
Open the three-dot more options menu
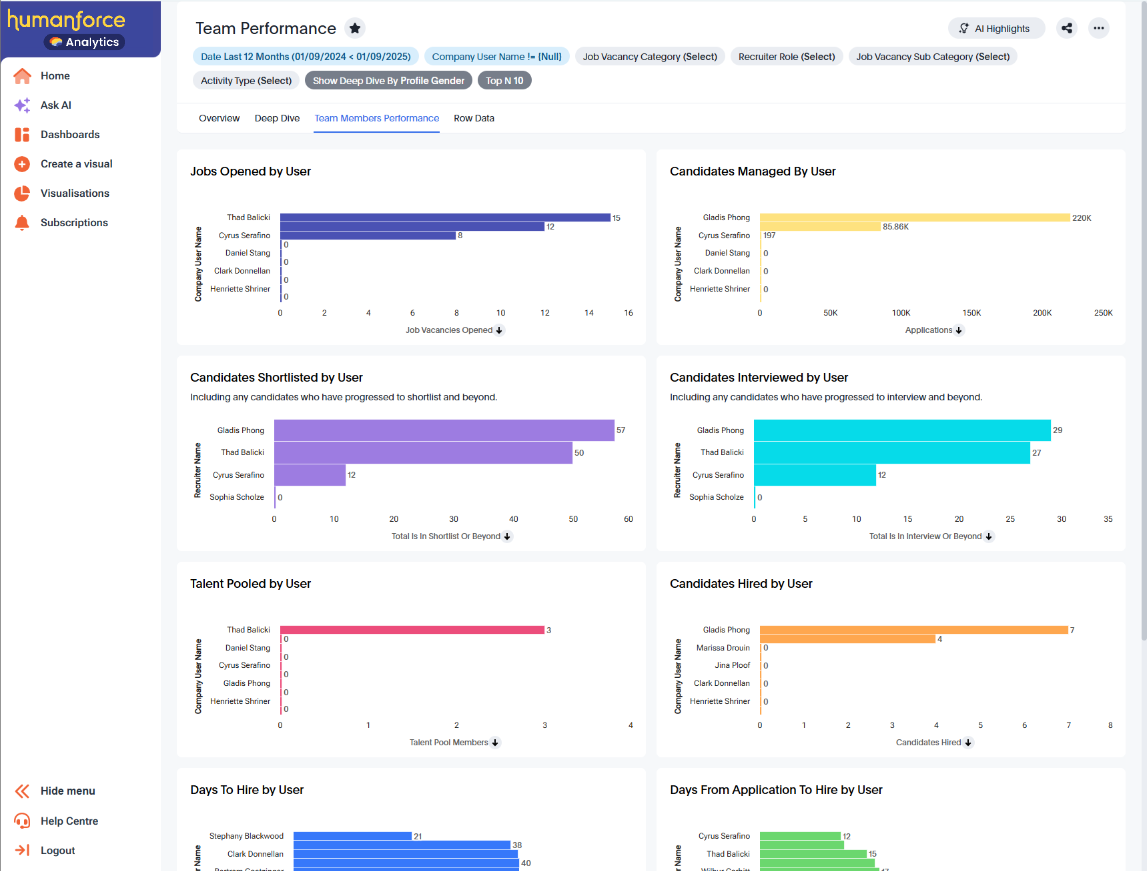coord(1098,28)
